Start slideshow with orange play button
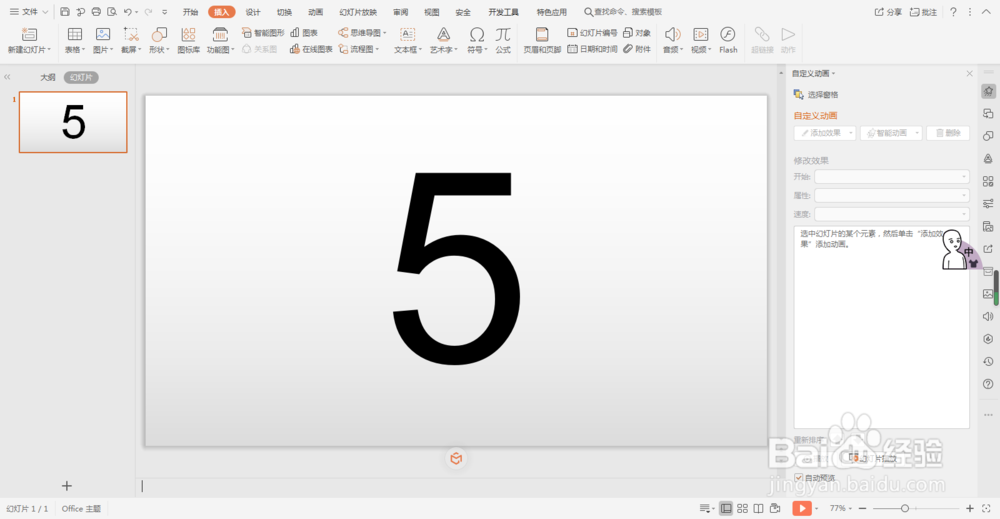 (x=802, y=508)
